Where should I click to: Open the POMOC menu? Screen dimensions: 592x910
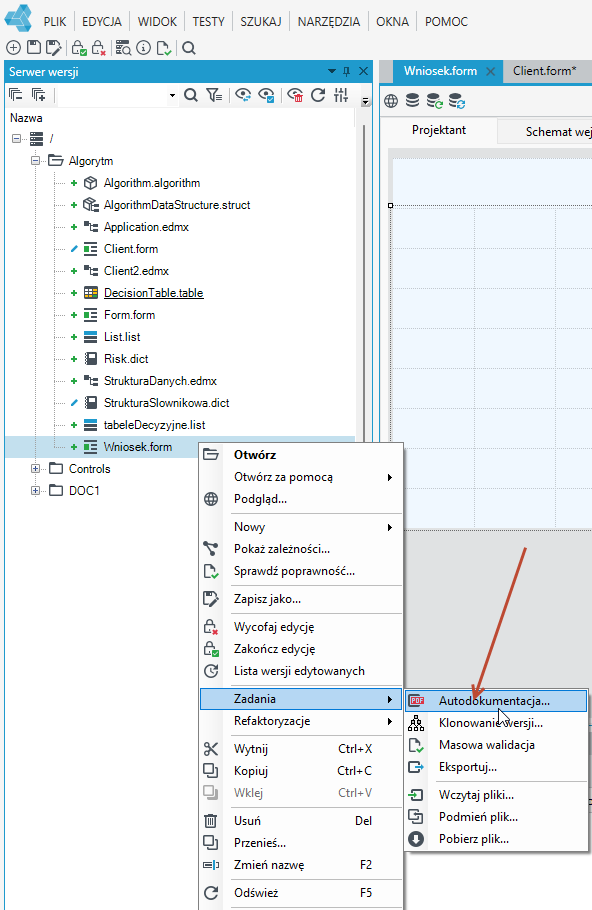[x=446, y=21]
